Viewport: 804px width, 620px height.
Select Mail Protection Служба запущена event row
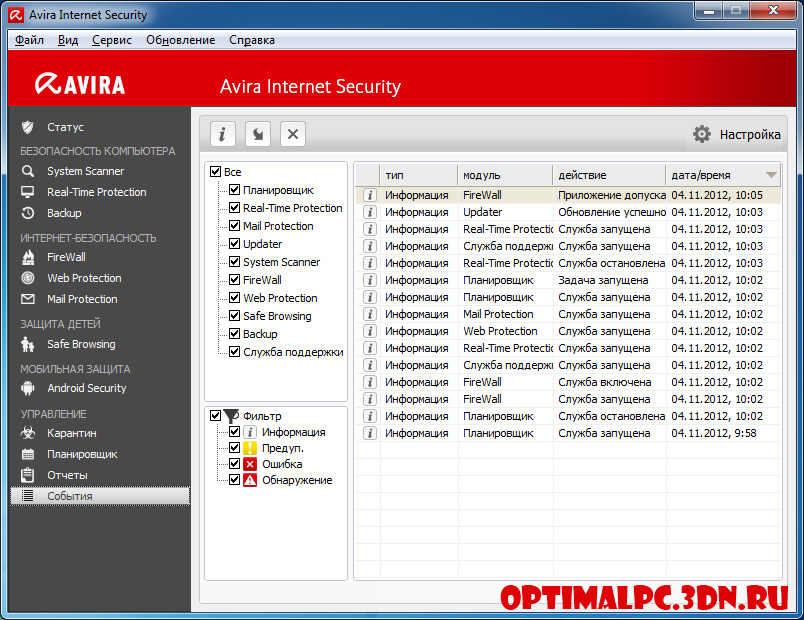click(568, 314)
